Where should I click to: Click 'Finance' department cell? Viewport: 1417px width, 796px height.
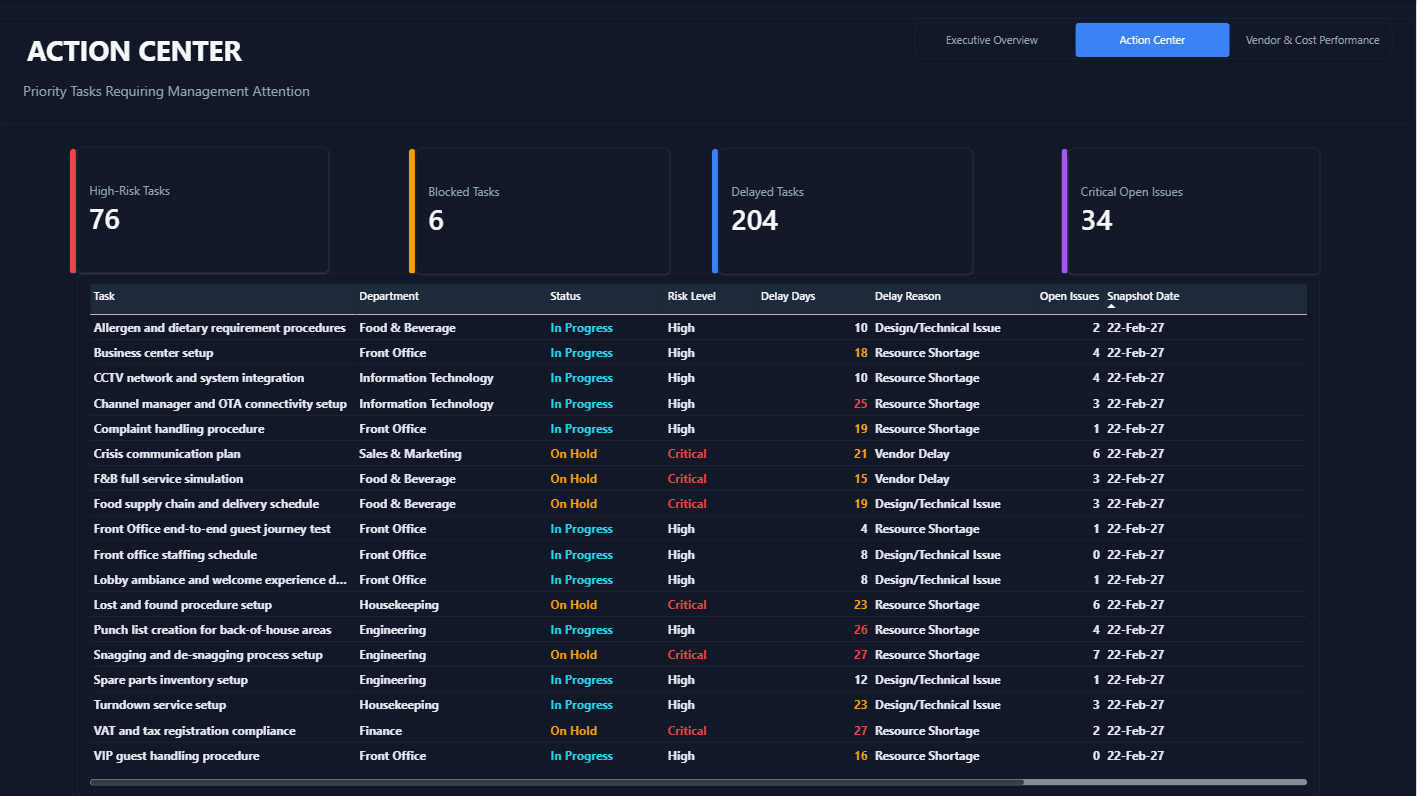pos(380,731)
